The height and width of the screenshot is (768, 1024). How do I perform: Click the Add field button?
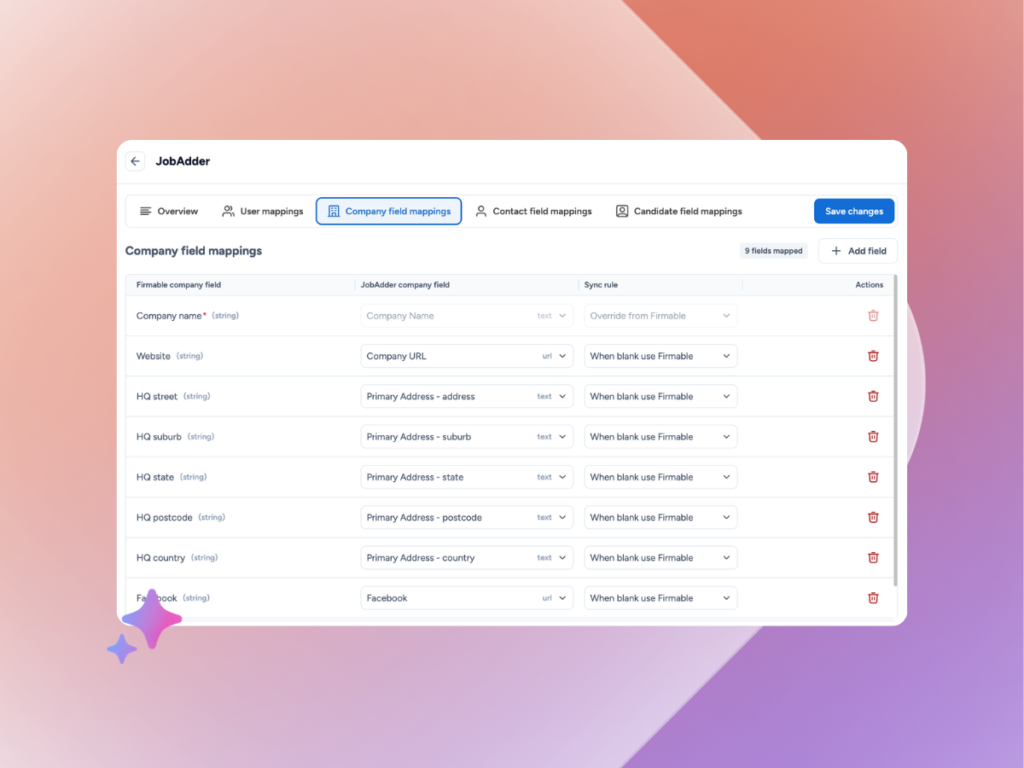pos(858,251)
